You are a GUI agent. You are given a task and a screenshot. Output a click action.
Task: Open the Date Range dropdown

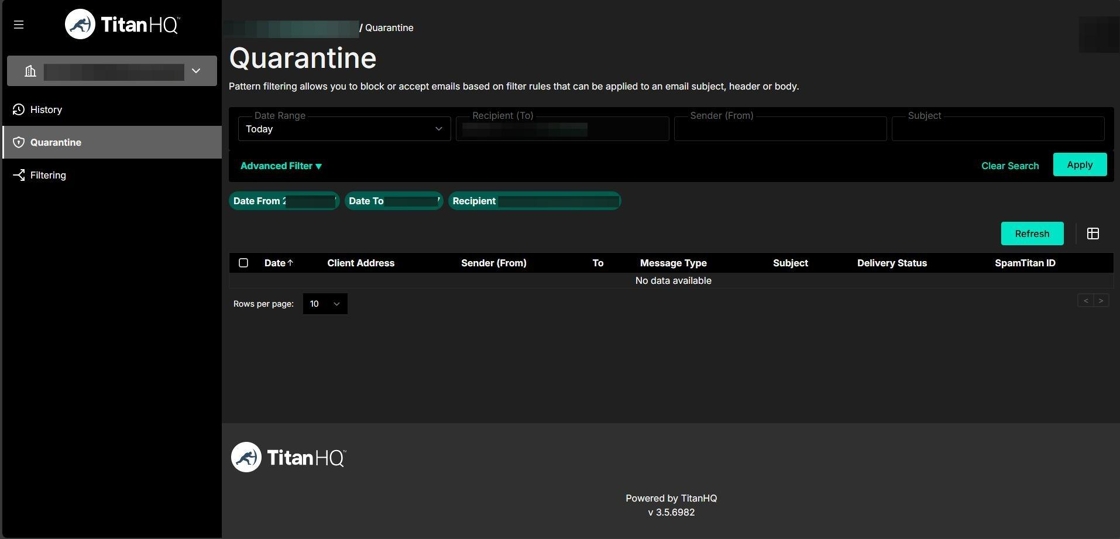click(x=344, y=129)
